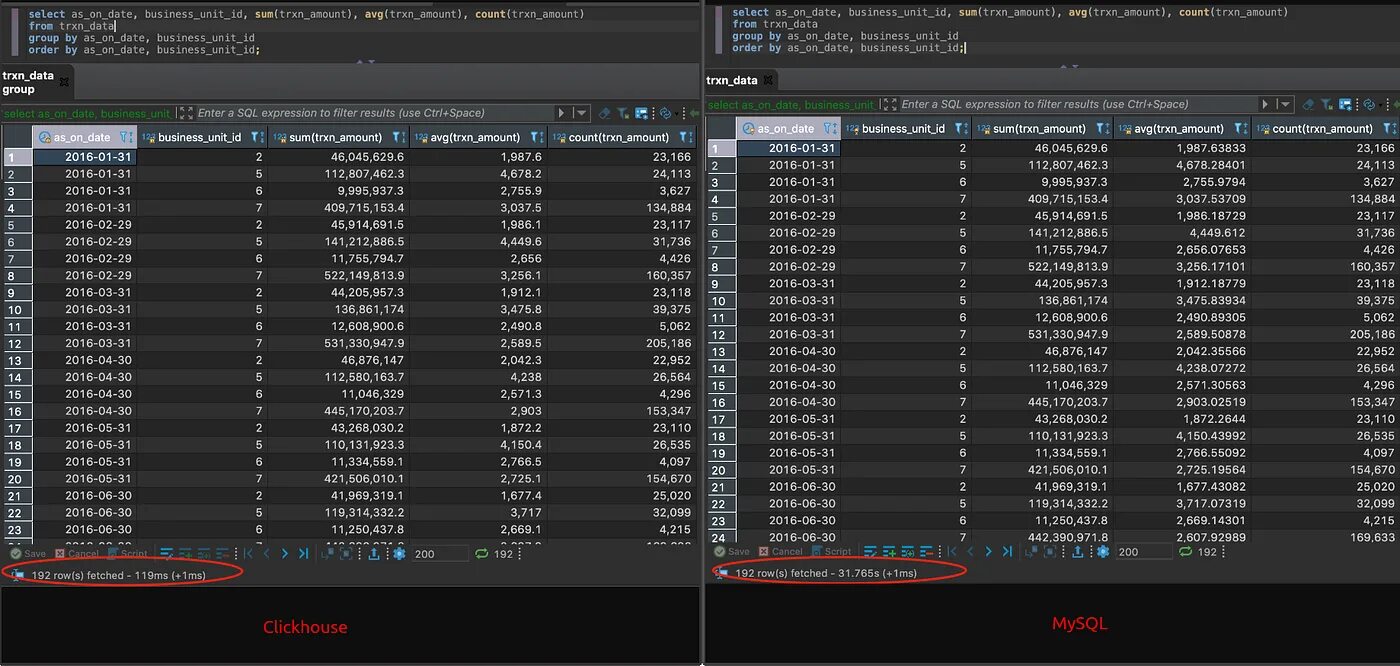Click Save in the MySQL results toolbar
Viewport: 1400px width, 666px height.
732,551
